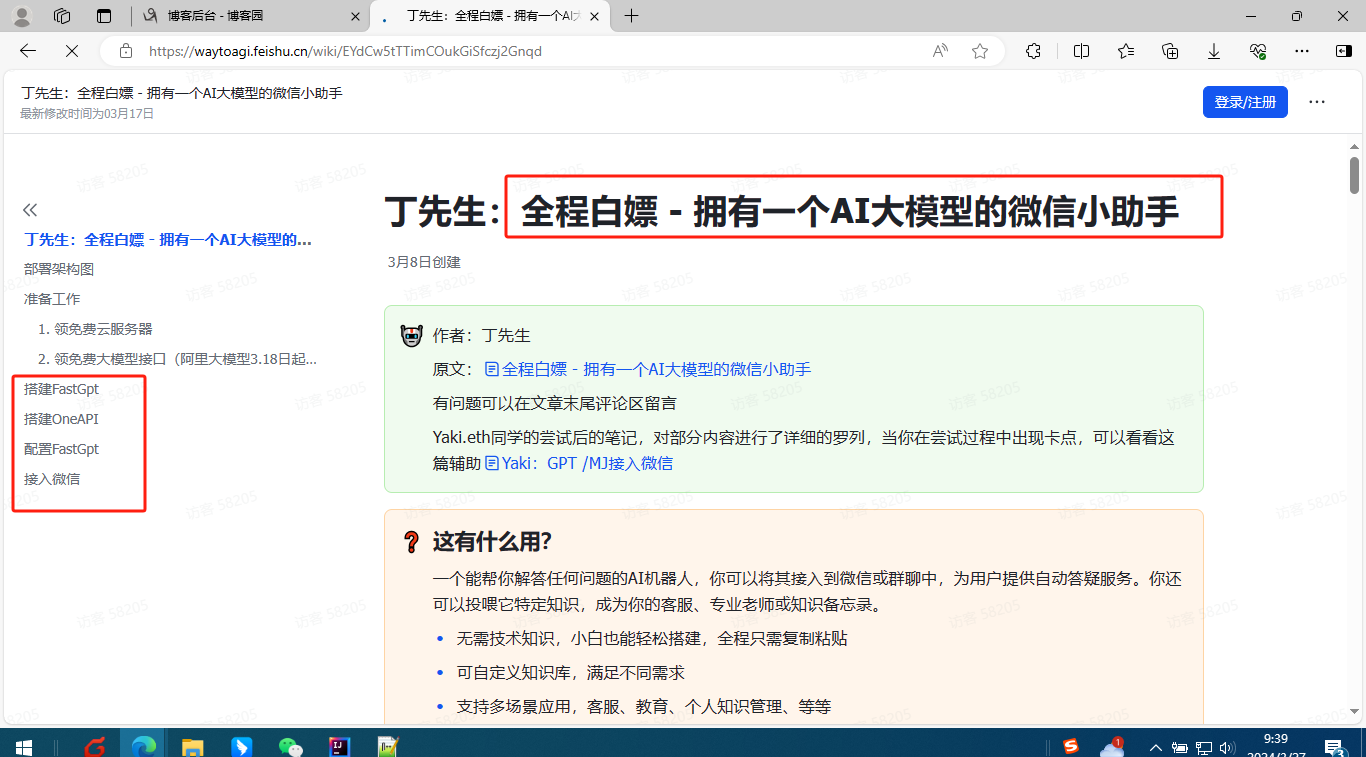
Task: Close the 博客后台 - 博客园 tab
Action: (x=355, y=16)
